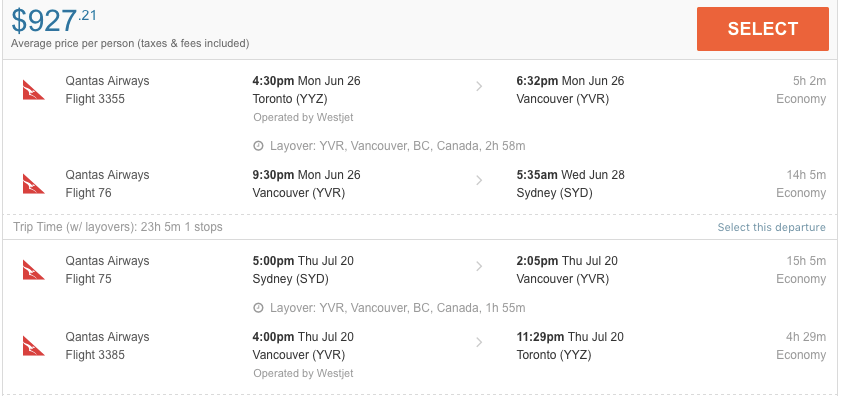This screenshot has width=843, height=396.
Task: Click Qantas logo beside Flight 3385
Action: (33, 346)
